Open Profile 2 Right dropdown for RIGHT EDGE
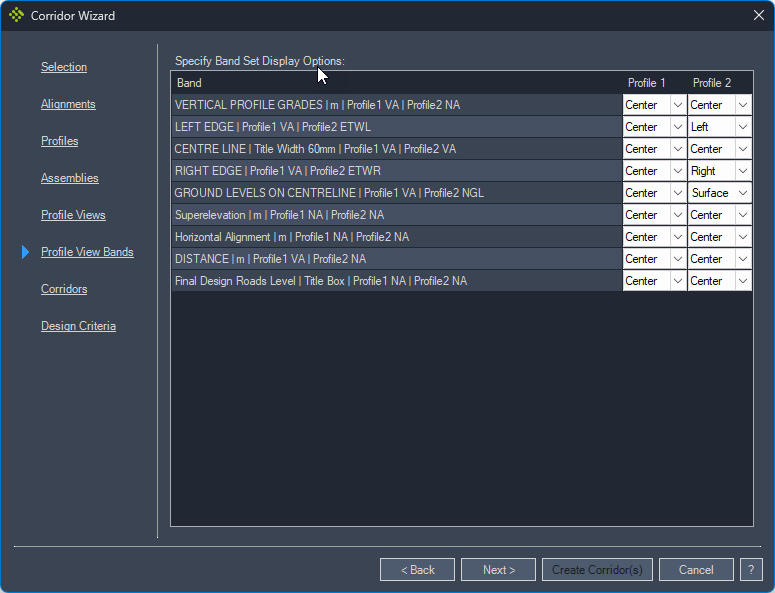The image size is (775, 593). 720,171
